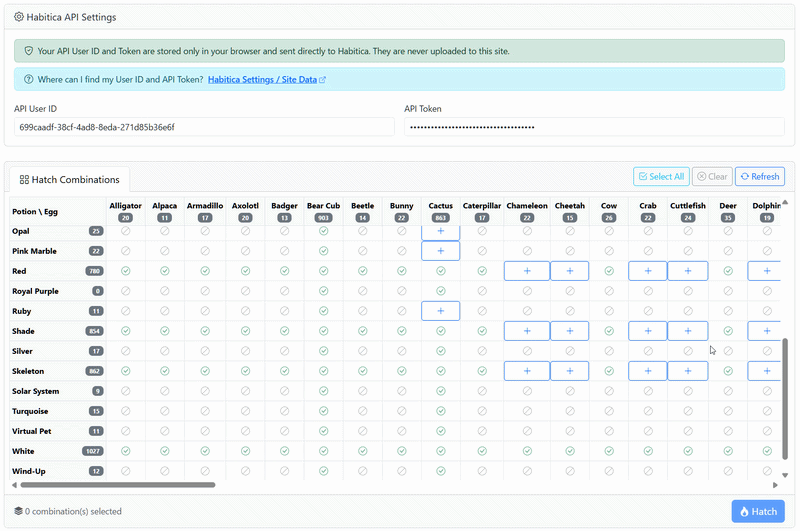Add the Shade Cuttlefish combination
The height and width of the screenshot is (531, 800).
pyautogui.click(x=688, y=331)
